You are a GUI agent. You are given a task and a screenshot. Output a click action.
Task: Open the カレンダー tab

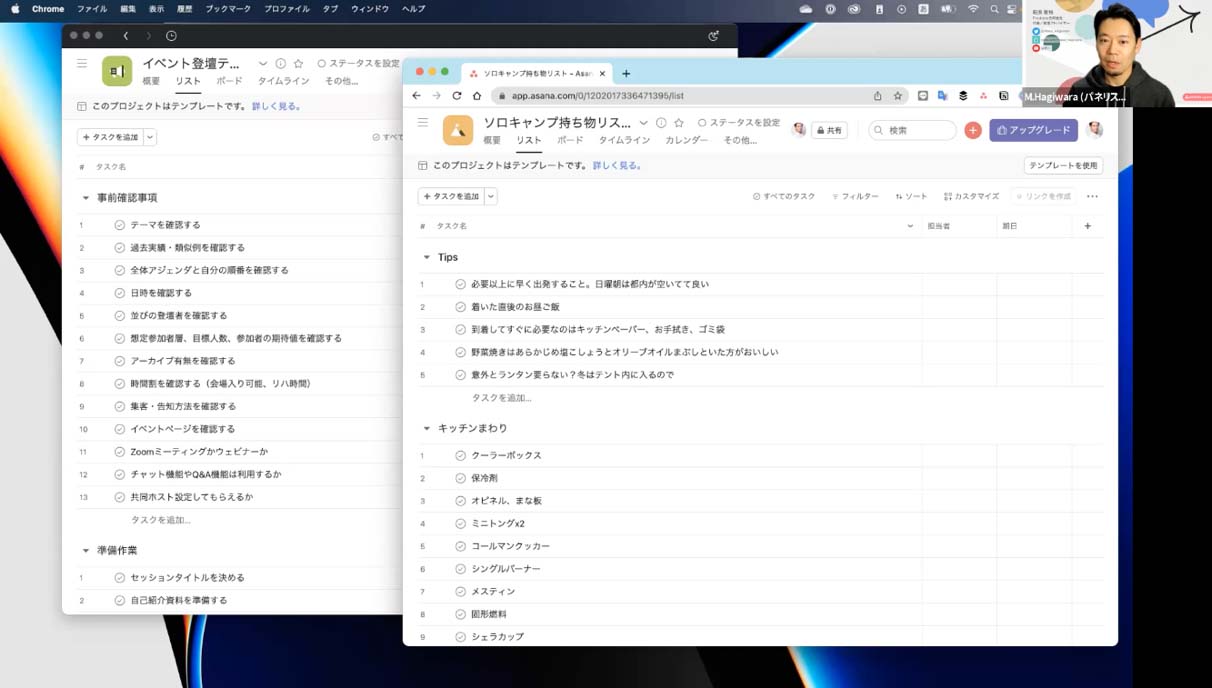(x=686, y=140)
